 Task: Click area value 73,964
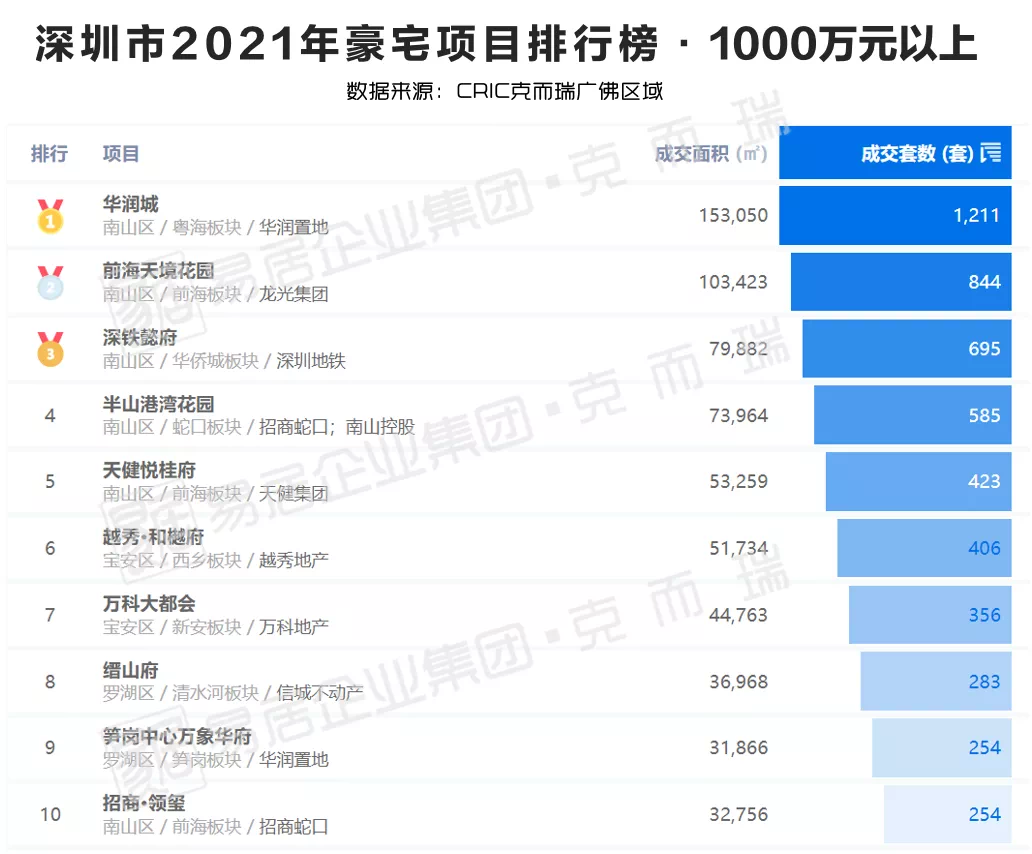pyautogui.click(x=738, y=415)
